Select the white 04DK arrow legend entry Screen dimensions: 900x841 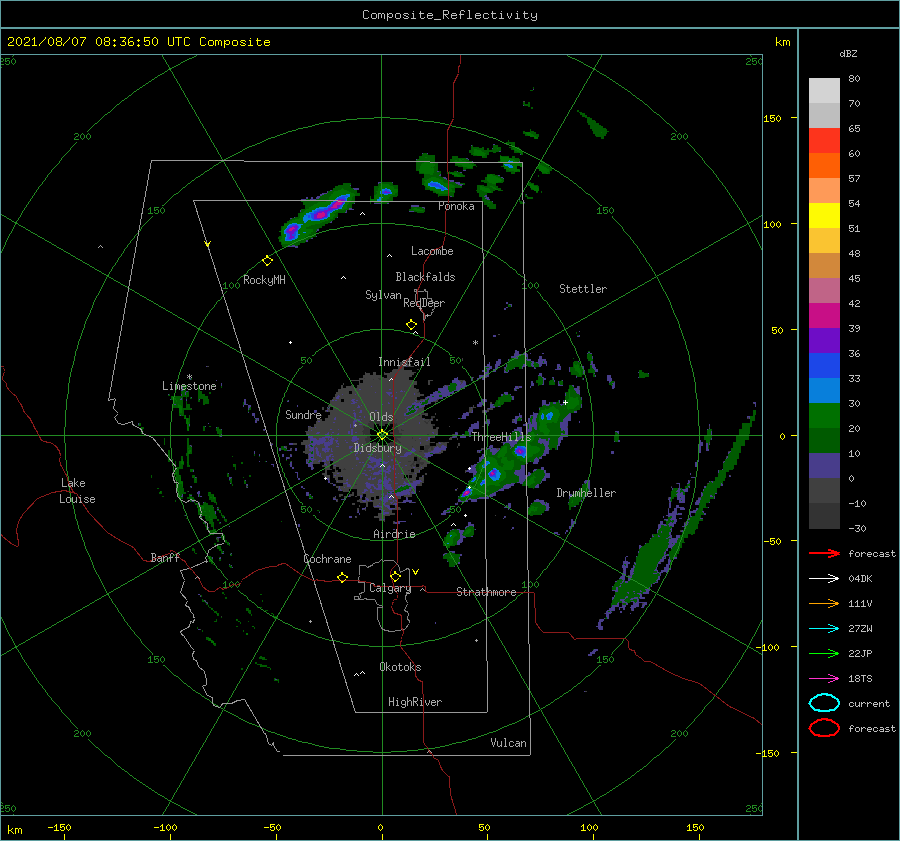tap(824, 579)
